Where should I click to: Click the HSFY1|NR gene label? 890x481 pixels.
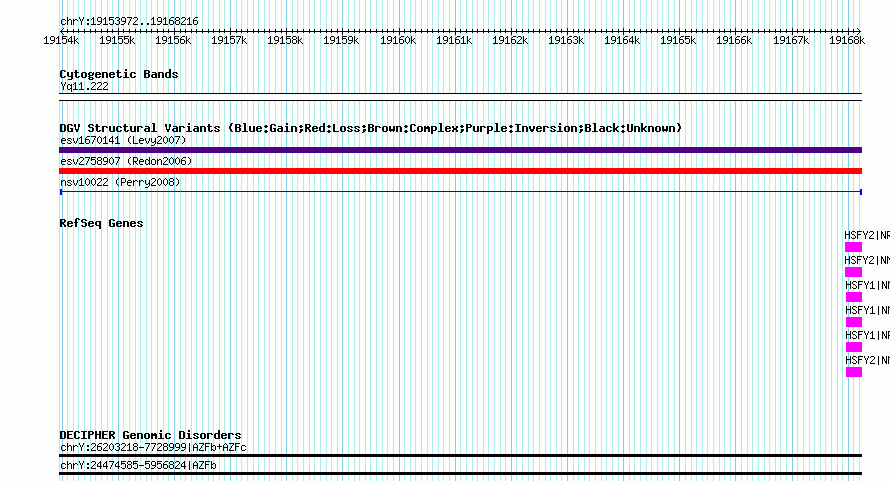[867, 335]
